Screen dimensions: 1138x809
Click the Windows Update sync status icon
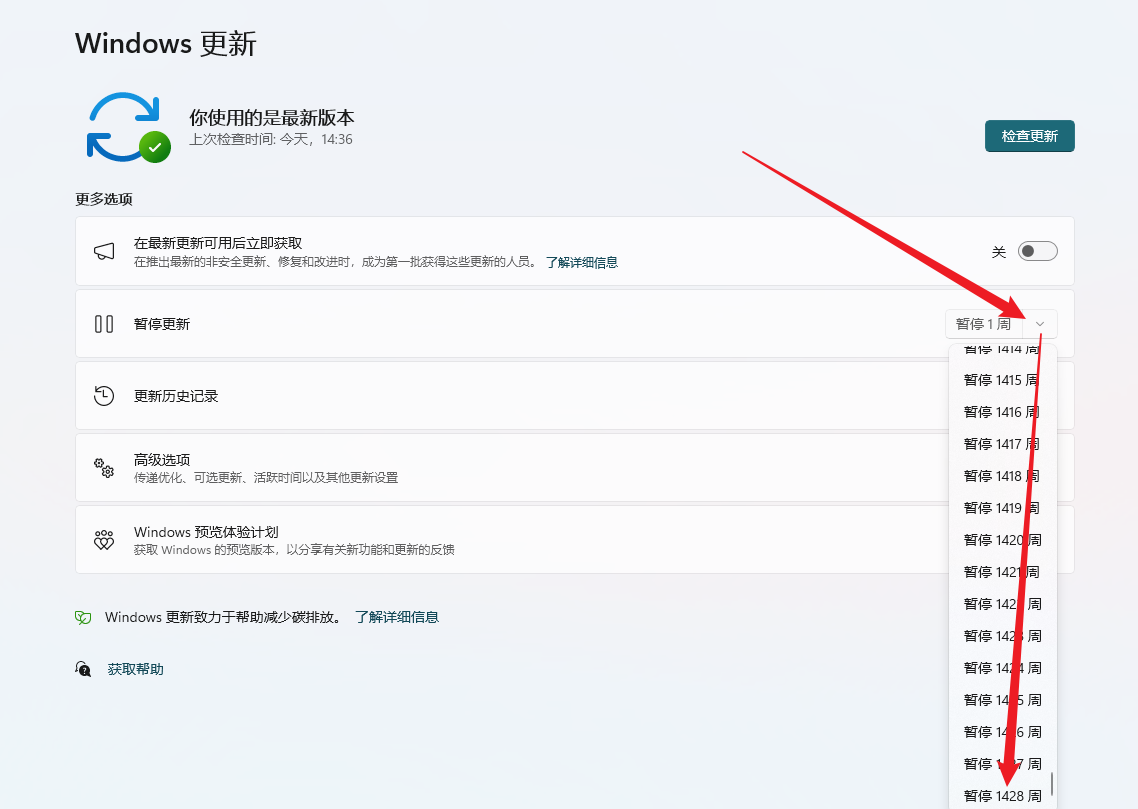[x=128, y=127]
